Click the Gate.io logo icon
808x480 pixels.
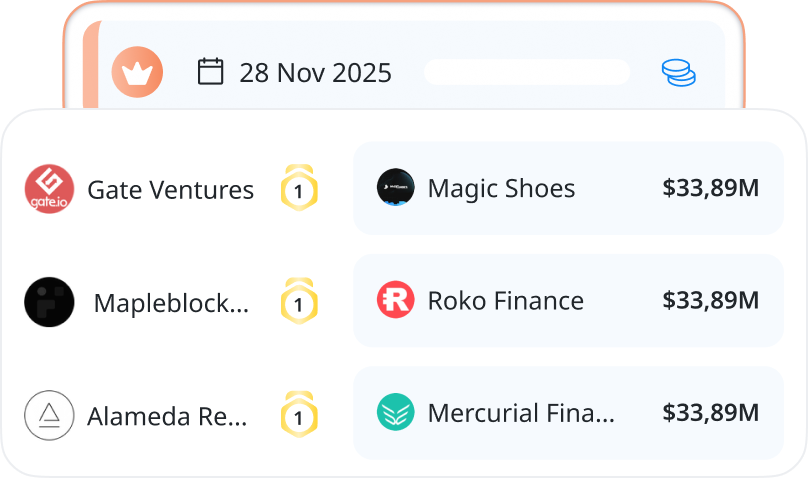49,189
